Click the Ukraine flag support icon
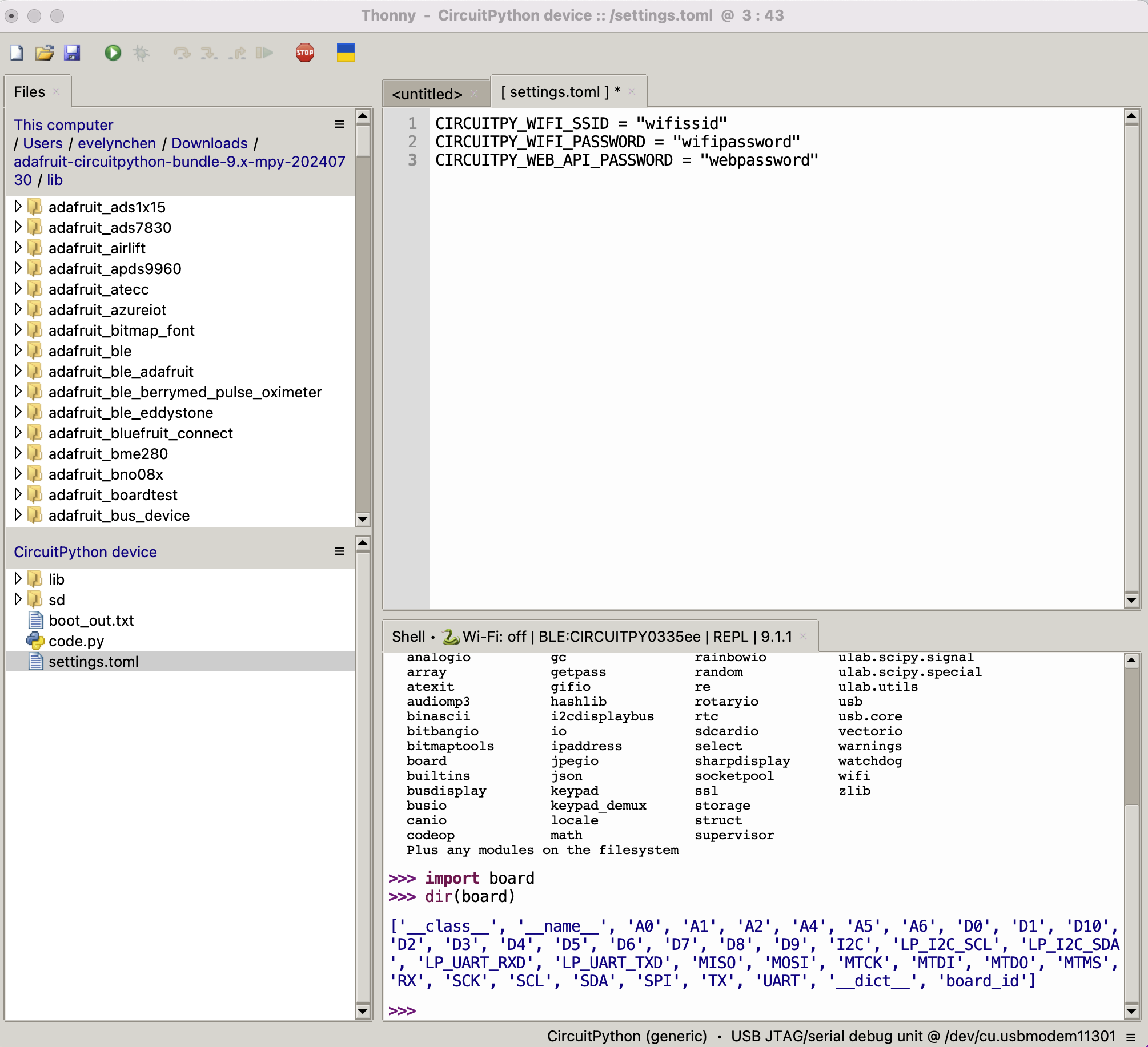Viewport: 1148px width, 1047px height. (x=346, y=53)
